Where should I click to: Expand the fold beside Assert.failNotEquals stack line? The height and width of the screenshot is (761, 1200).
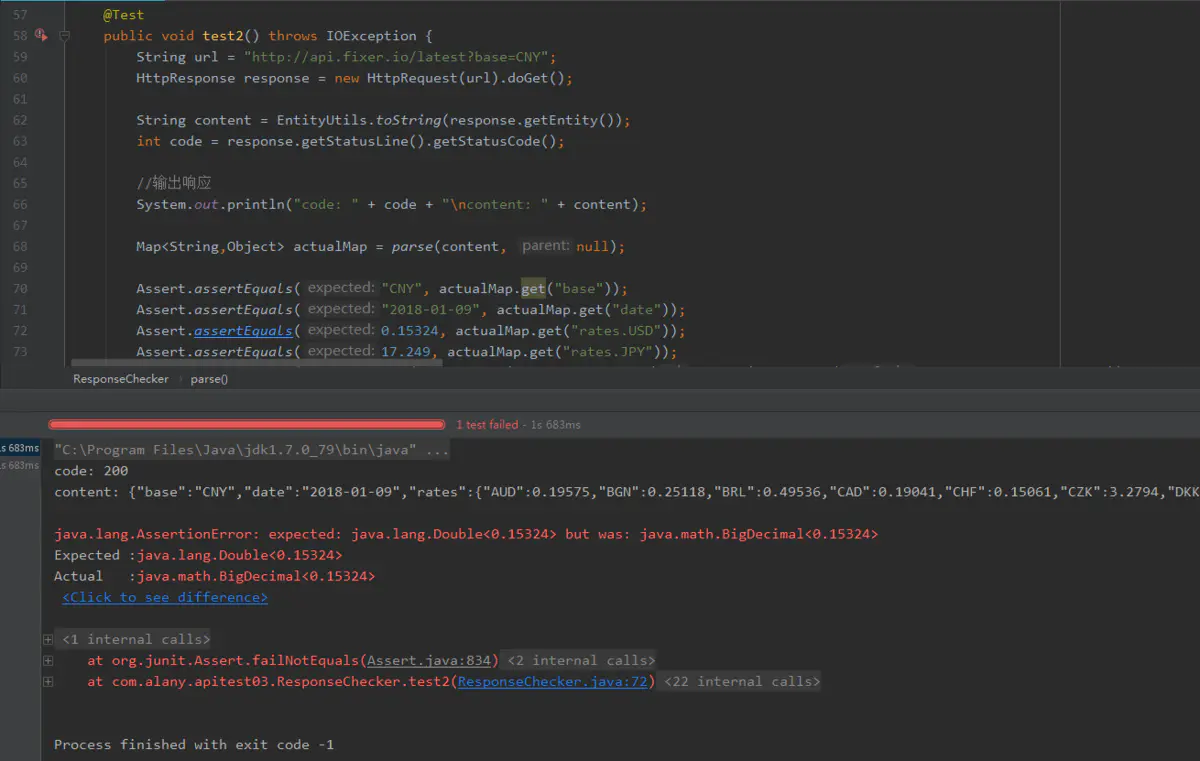[x=48, y=660]
